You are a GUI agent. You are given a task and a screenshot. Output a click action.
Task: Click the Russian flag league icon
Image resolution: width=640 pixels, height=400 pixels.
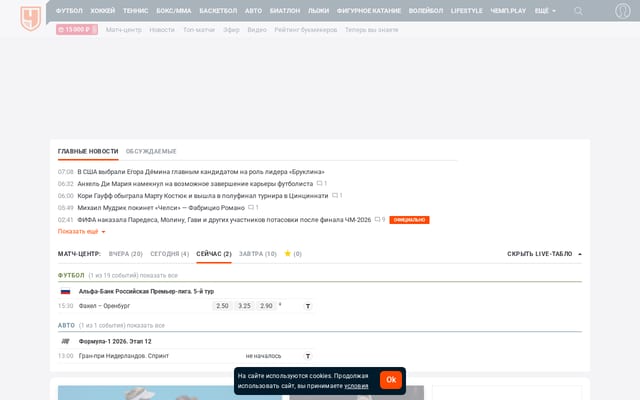[65, 291]
